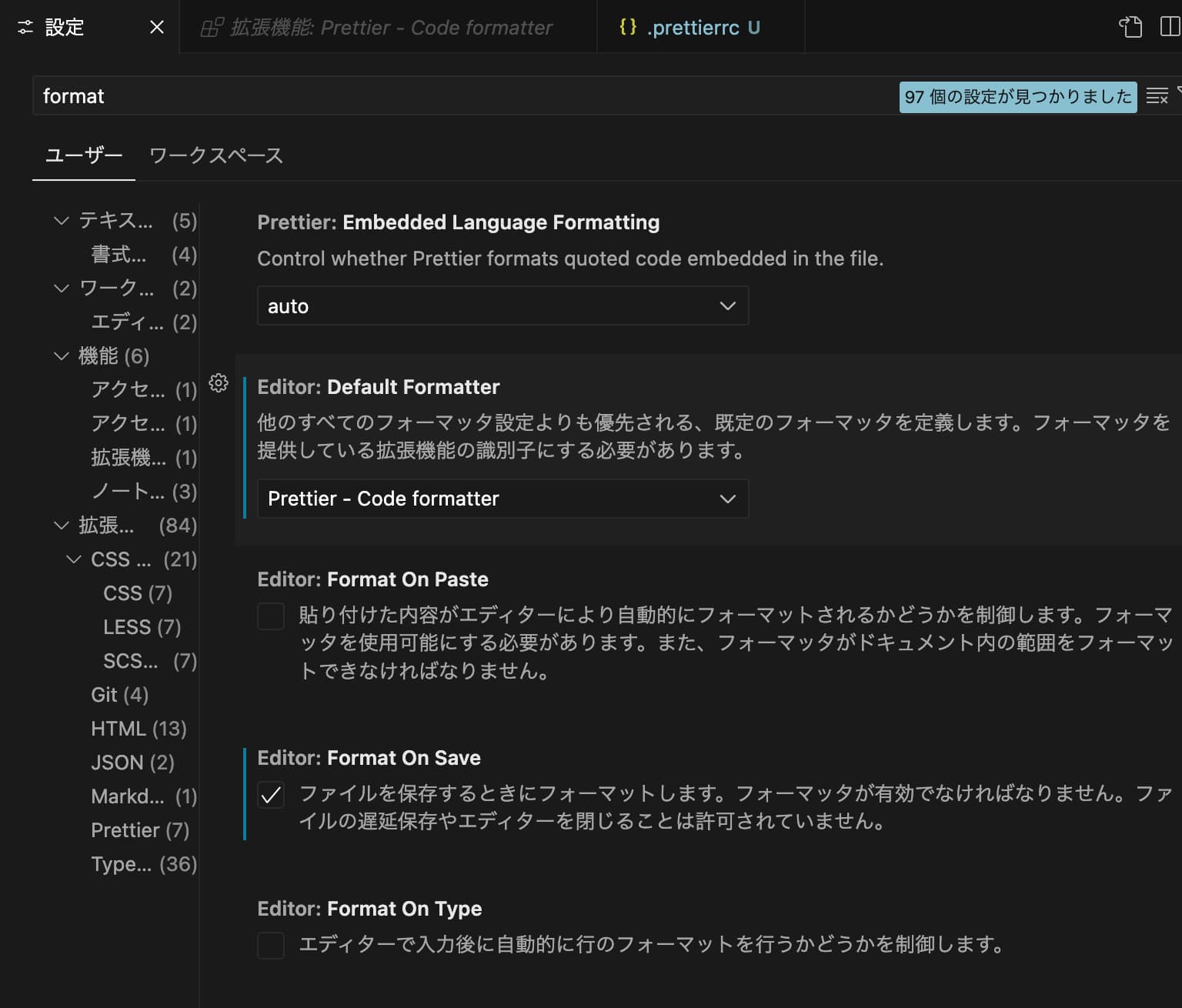Enable Format On Paste checkbox
This screenshot has height=1008, width=1182.
(271, 616)
